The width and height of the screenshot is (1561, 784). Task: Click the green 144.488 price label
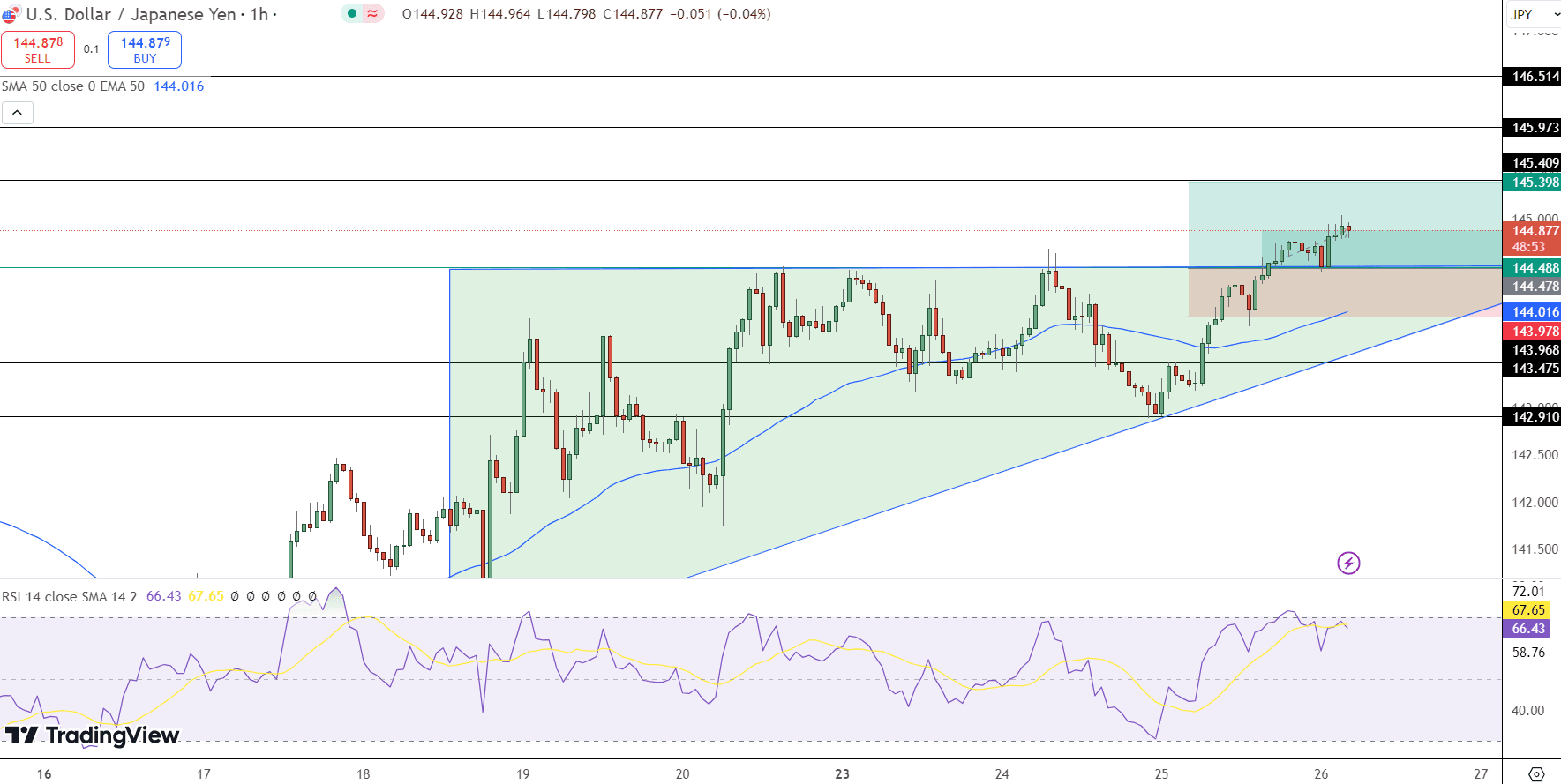pyautogui.click(x=1532, y=268)
